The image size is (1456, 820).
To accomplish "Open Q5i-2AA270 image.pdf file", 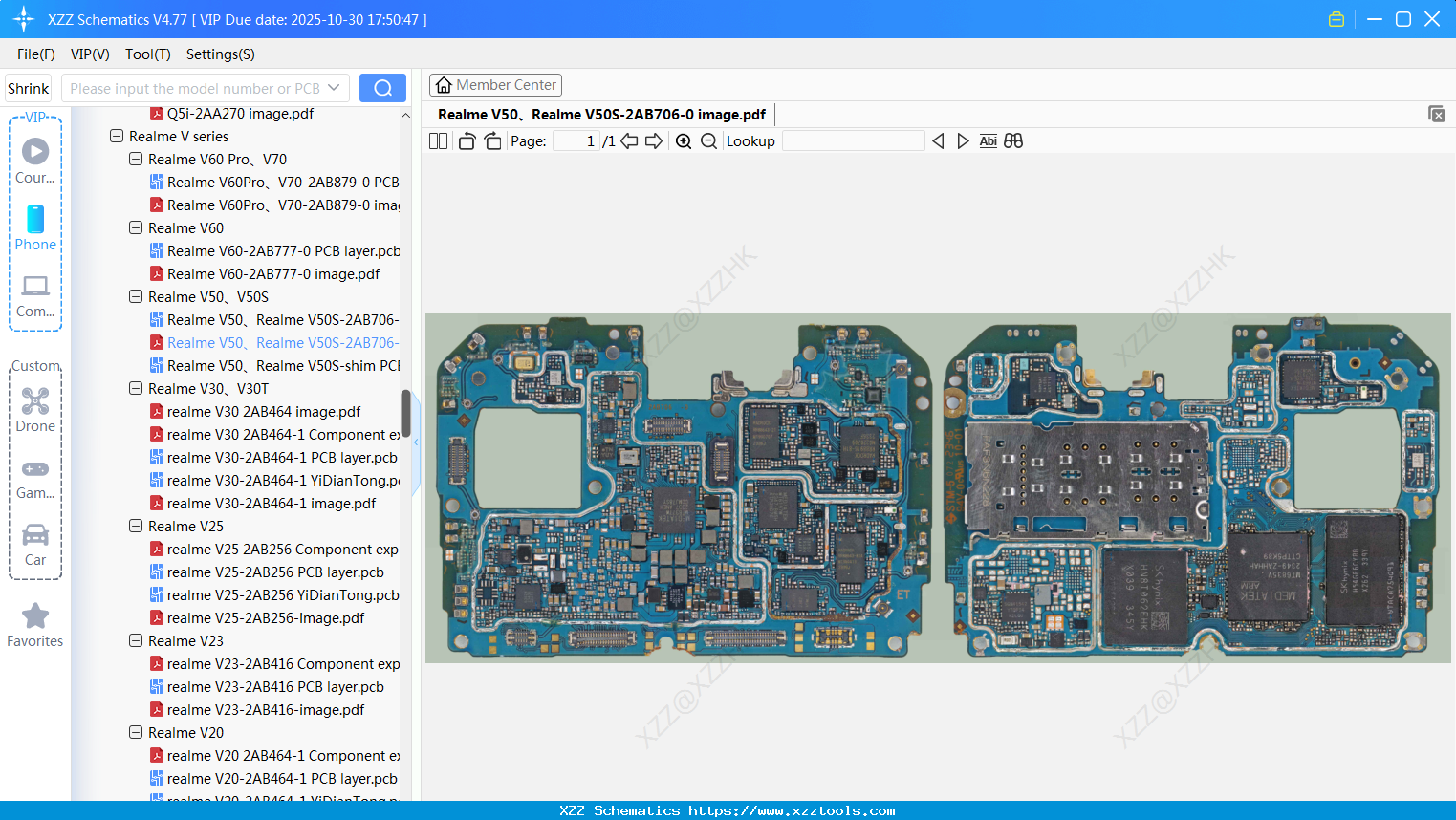I will (232, 114).
